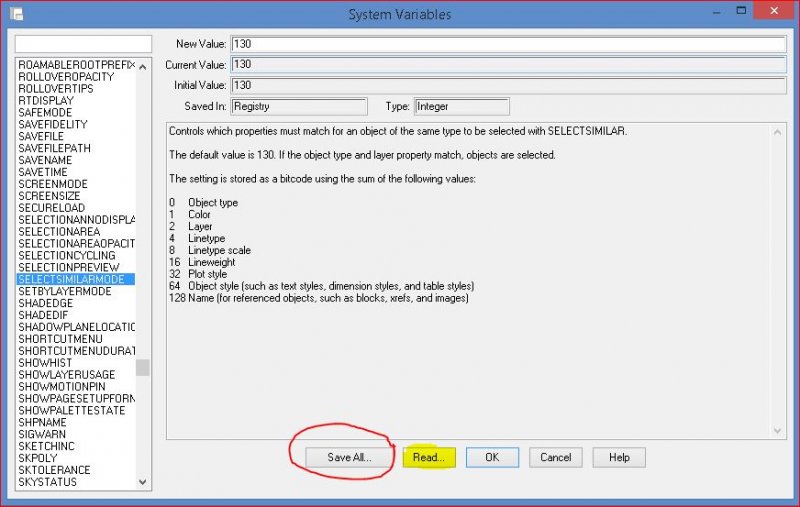
Task: Select SELECTIONCYCLING variable
Action: (67, 256)
